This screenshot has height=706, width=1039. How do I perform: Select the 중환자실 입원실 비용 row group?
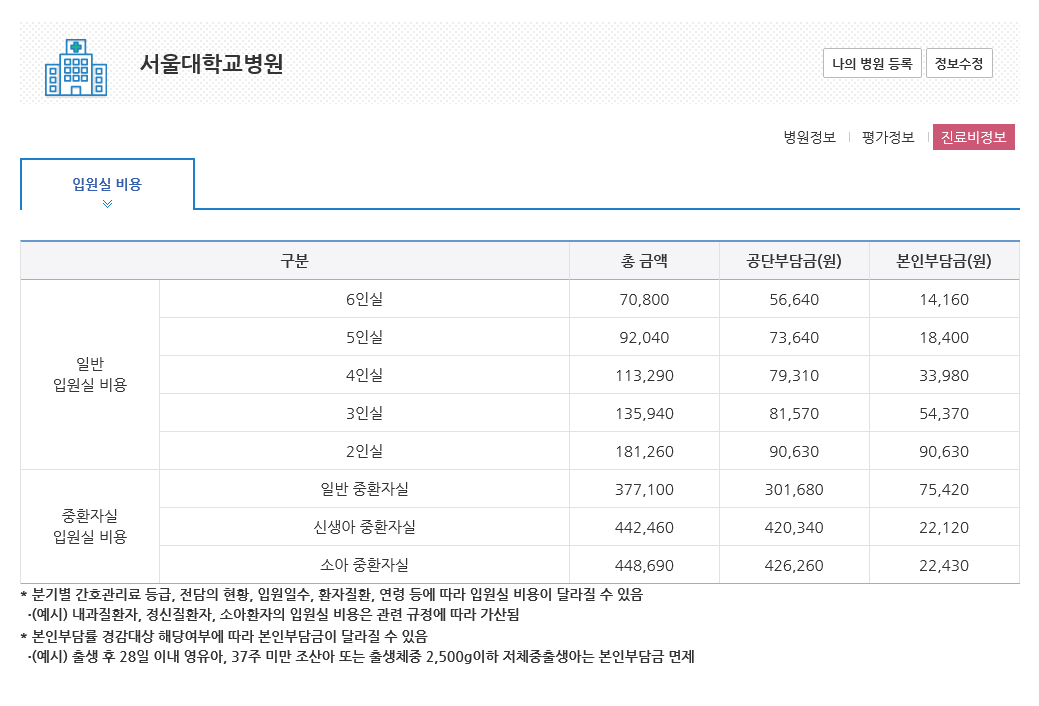[90, 526]
